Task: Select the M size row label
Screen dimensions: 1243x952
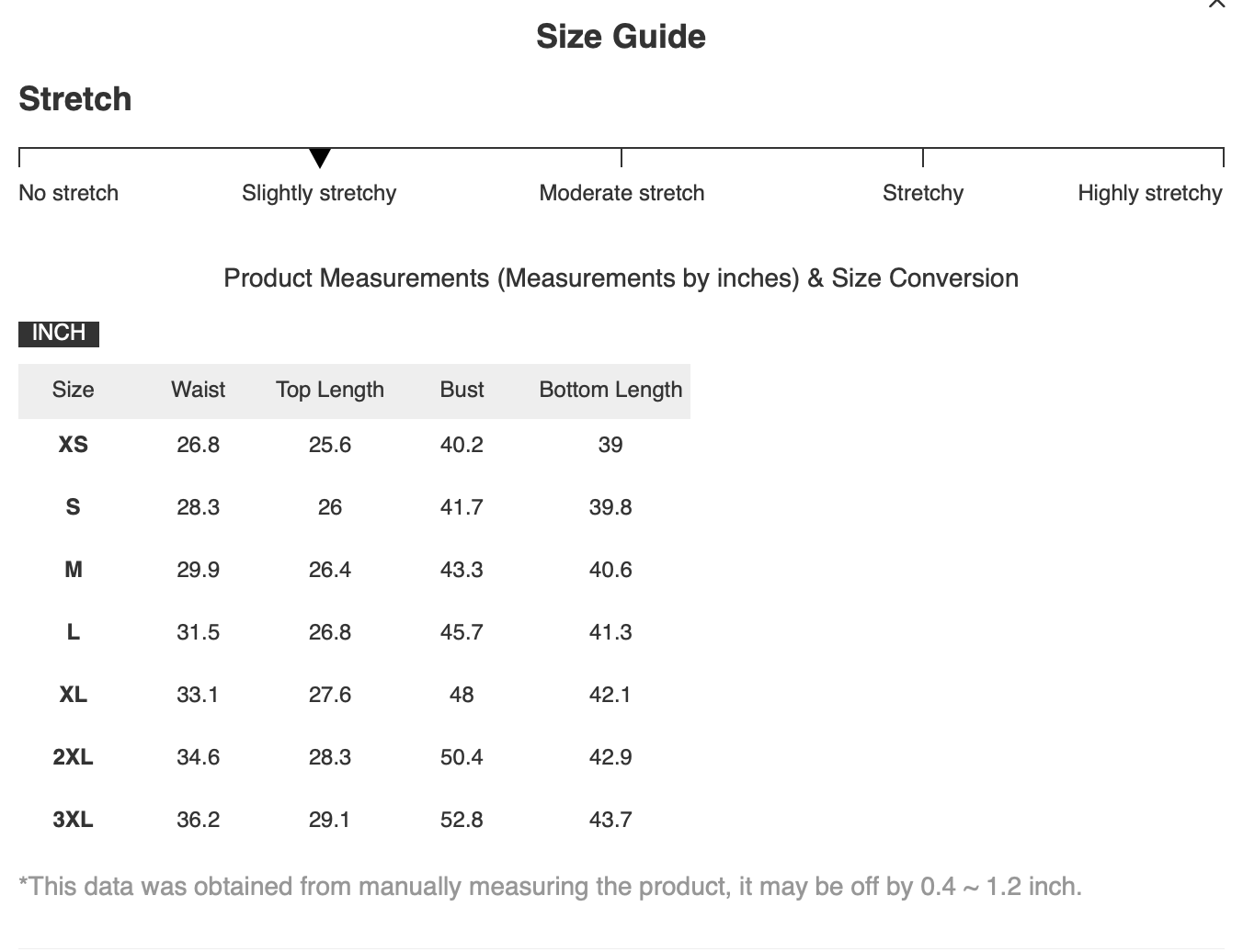Action: pos(74,570)
